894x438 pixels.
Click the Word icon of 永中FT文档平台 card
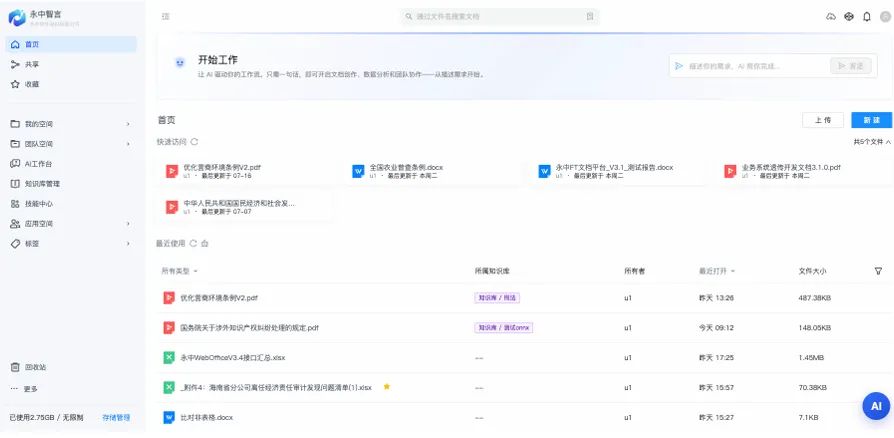tap(544, 171)
